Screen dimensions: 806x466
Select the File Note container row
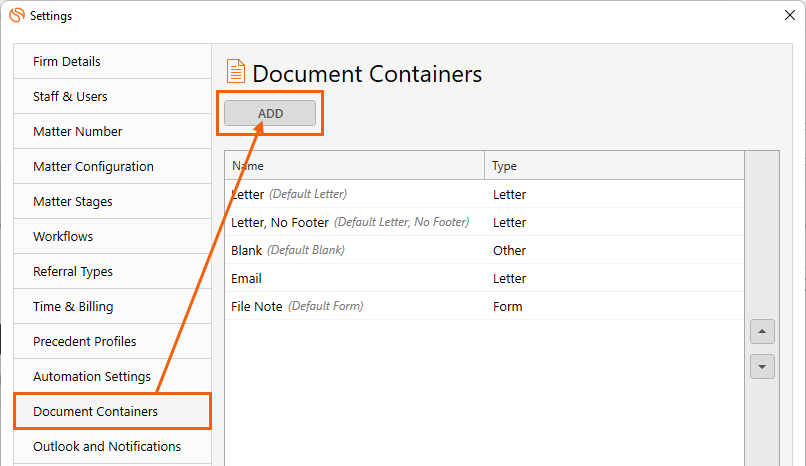(484, 306)
